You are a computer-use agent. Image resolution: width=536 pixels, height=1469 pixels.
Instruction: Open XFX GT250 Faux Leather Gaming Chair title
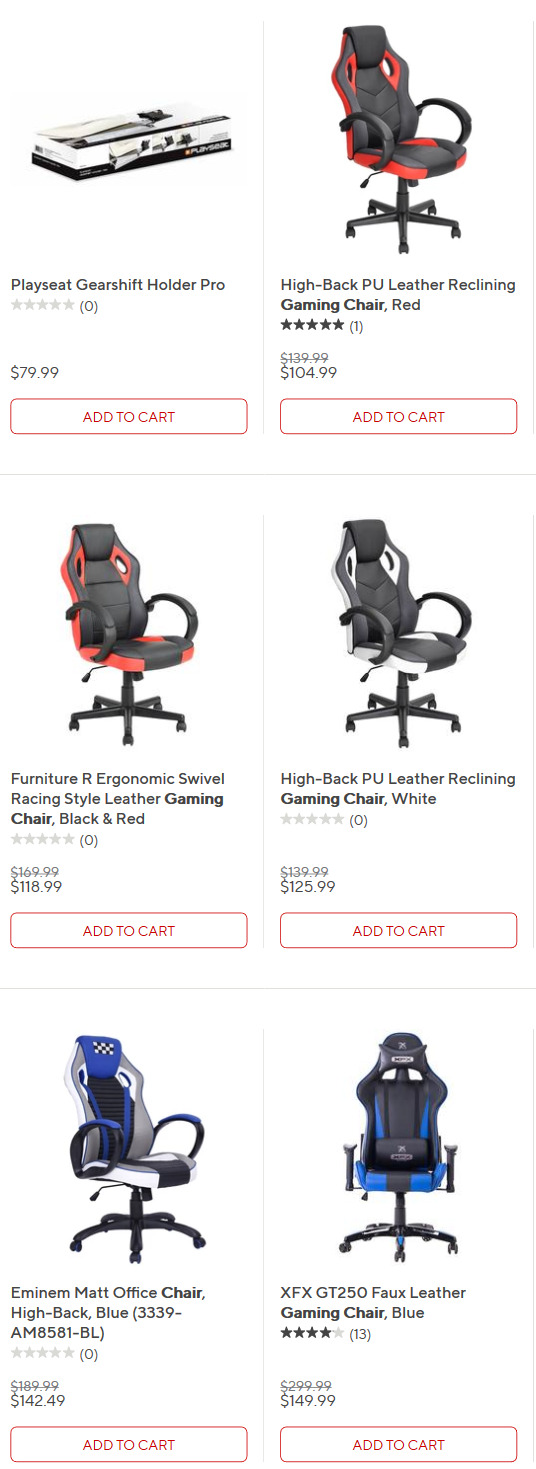pos(373,1303)
